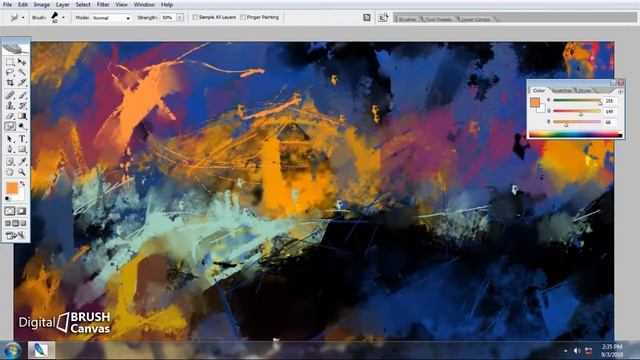Switch to Quick Mask mode
The width and height of the screenshot is (640, 360).
[x=22, y=211]
